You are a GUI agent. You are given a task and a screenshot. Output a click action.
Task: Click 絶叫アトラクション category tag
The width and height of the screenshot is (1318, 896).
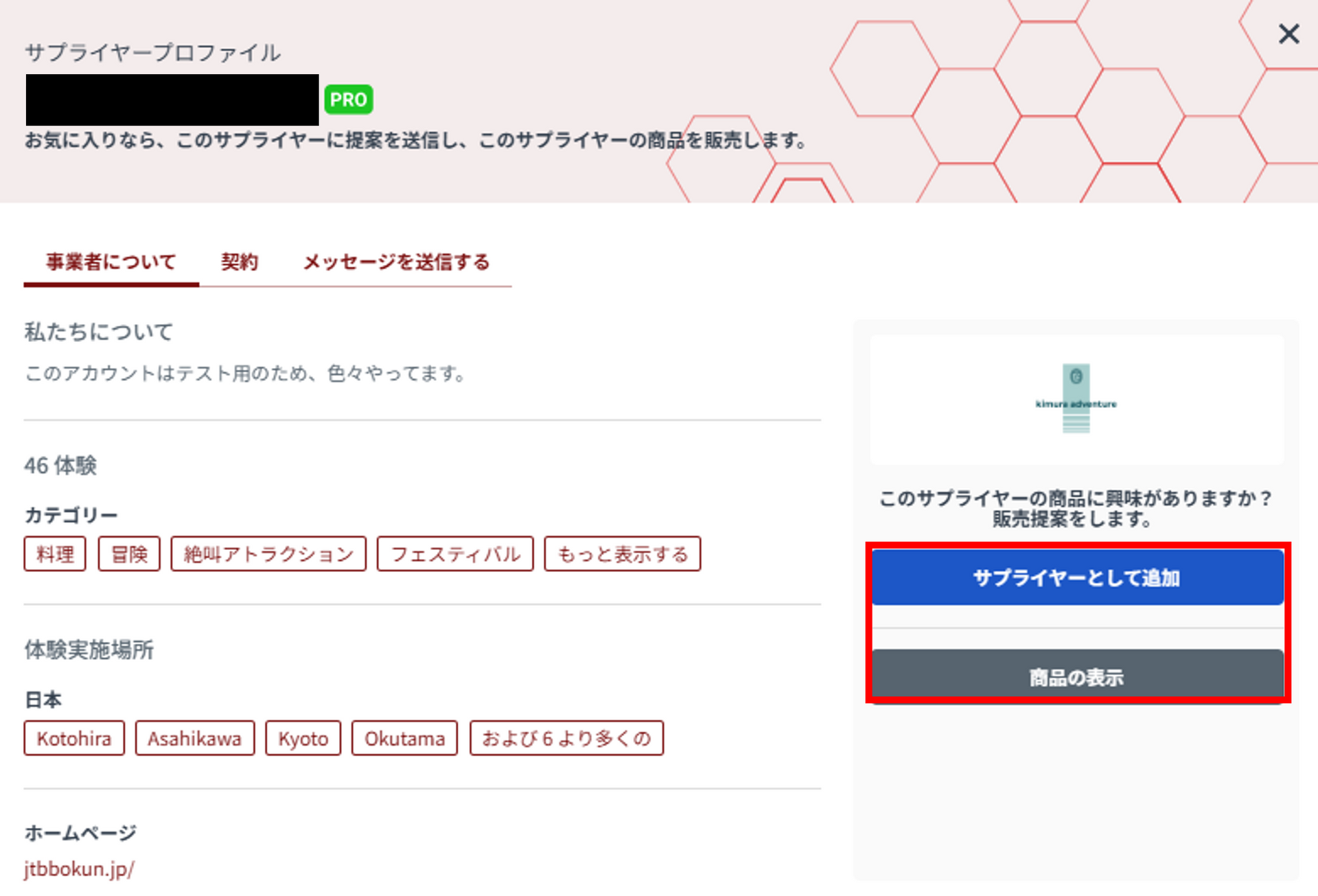[x=268, y=554]
